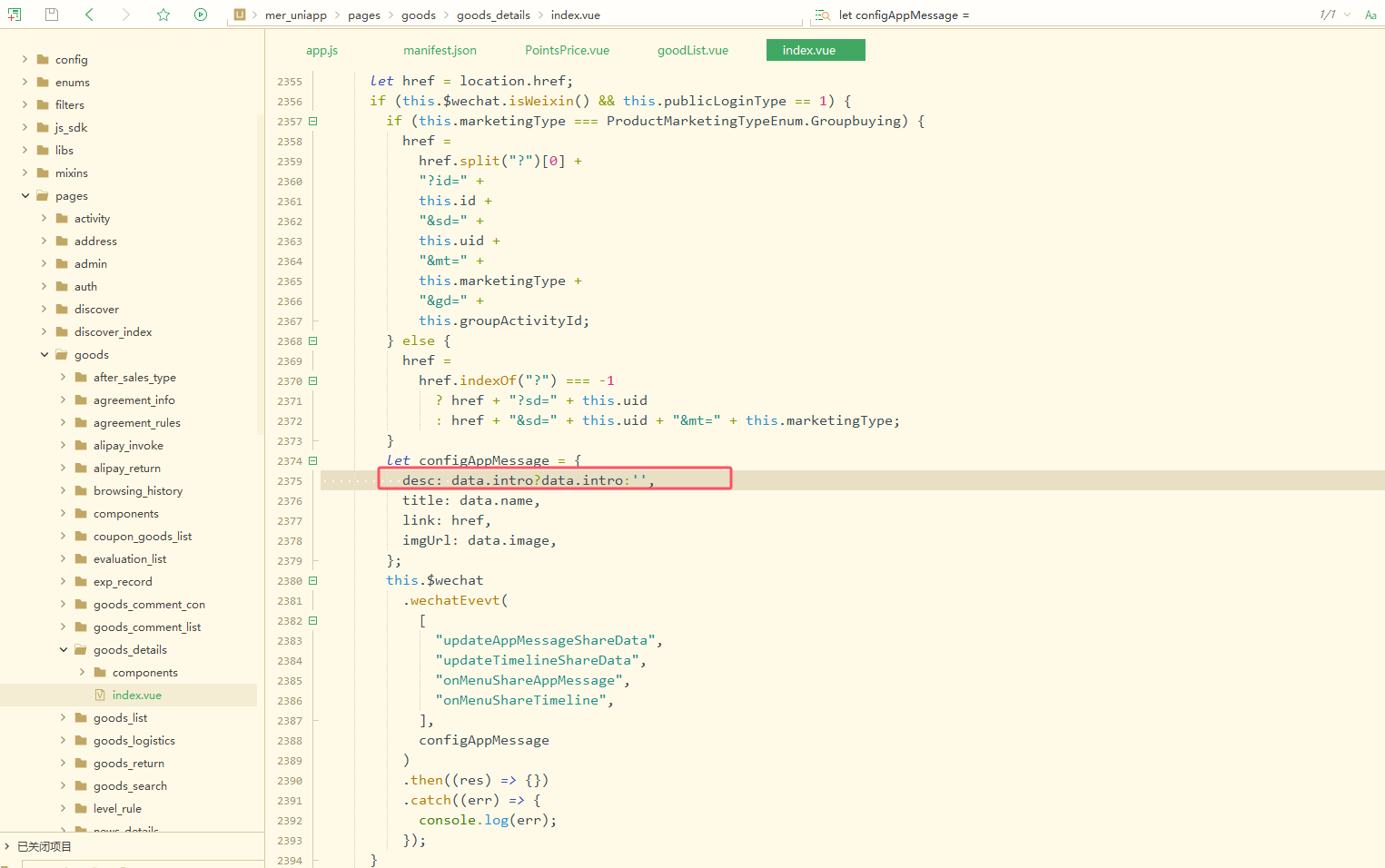
Task: Click the search-in-file icon
Action: (x=823, y=15)
